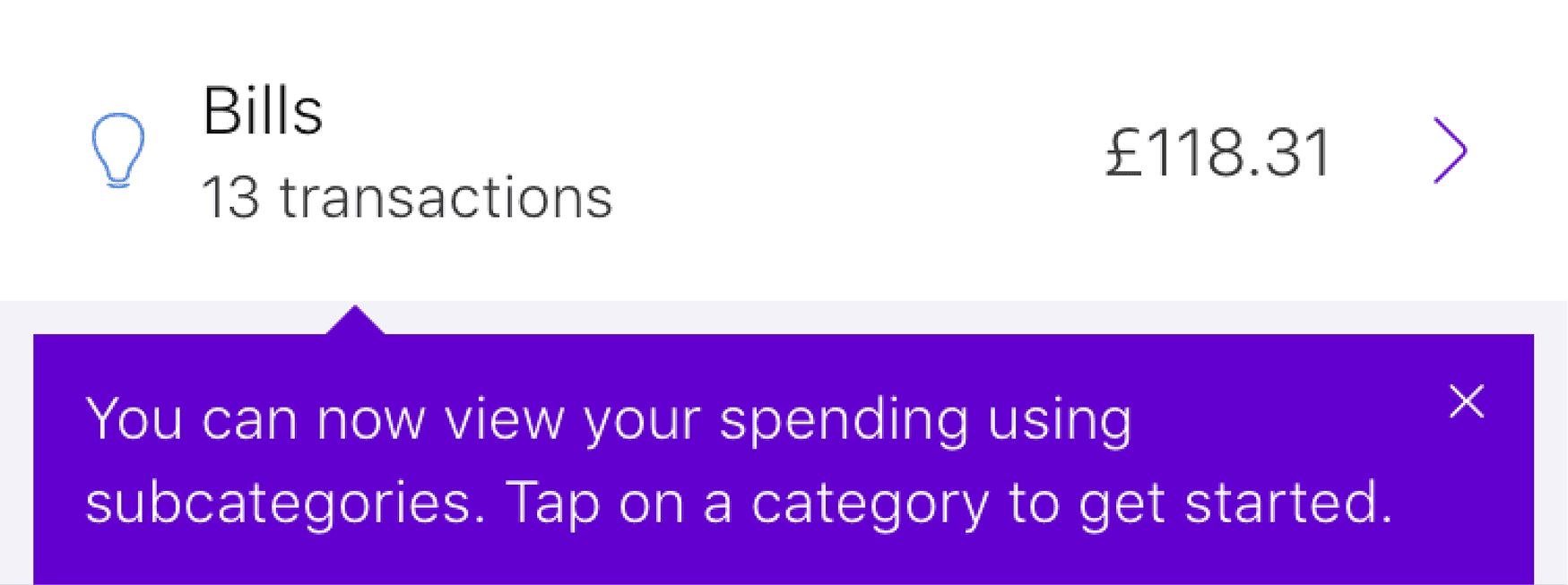Hide the subcategories tip using the cross
This screenshot has height=585, width=1568.
coord(1467,401)
